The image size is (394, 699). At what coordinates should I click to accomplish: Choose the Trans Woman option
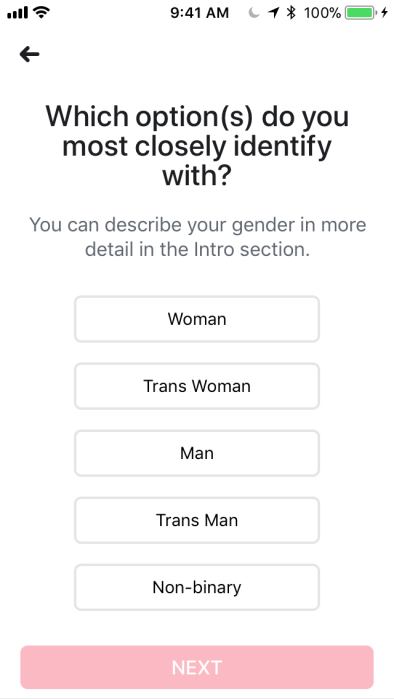tap(197, 386)
